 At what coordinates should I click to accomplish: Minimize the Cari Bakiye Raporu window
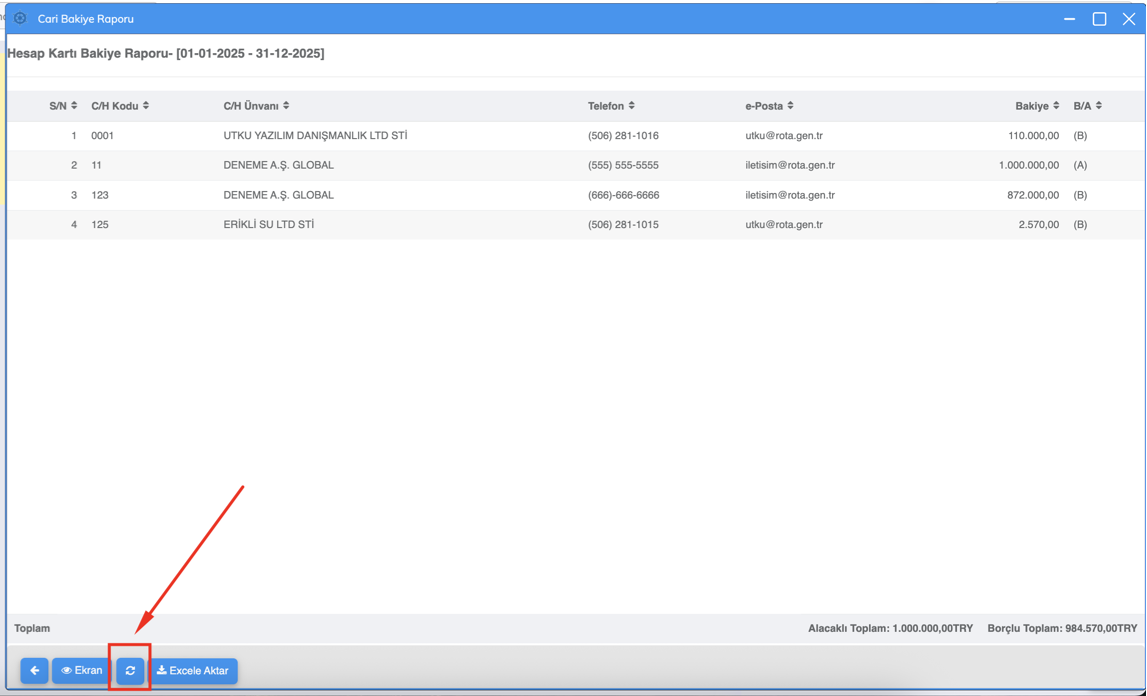click(1069, 18)
